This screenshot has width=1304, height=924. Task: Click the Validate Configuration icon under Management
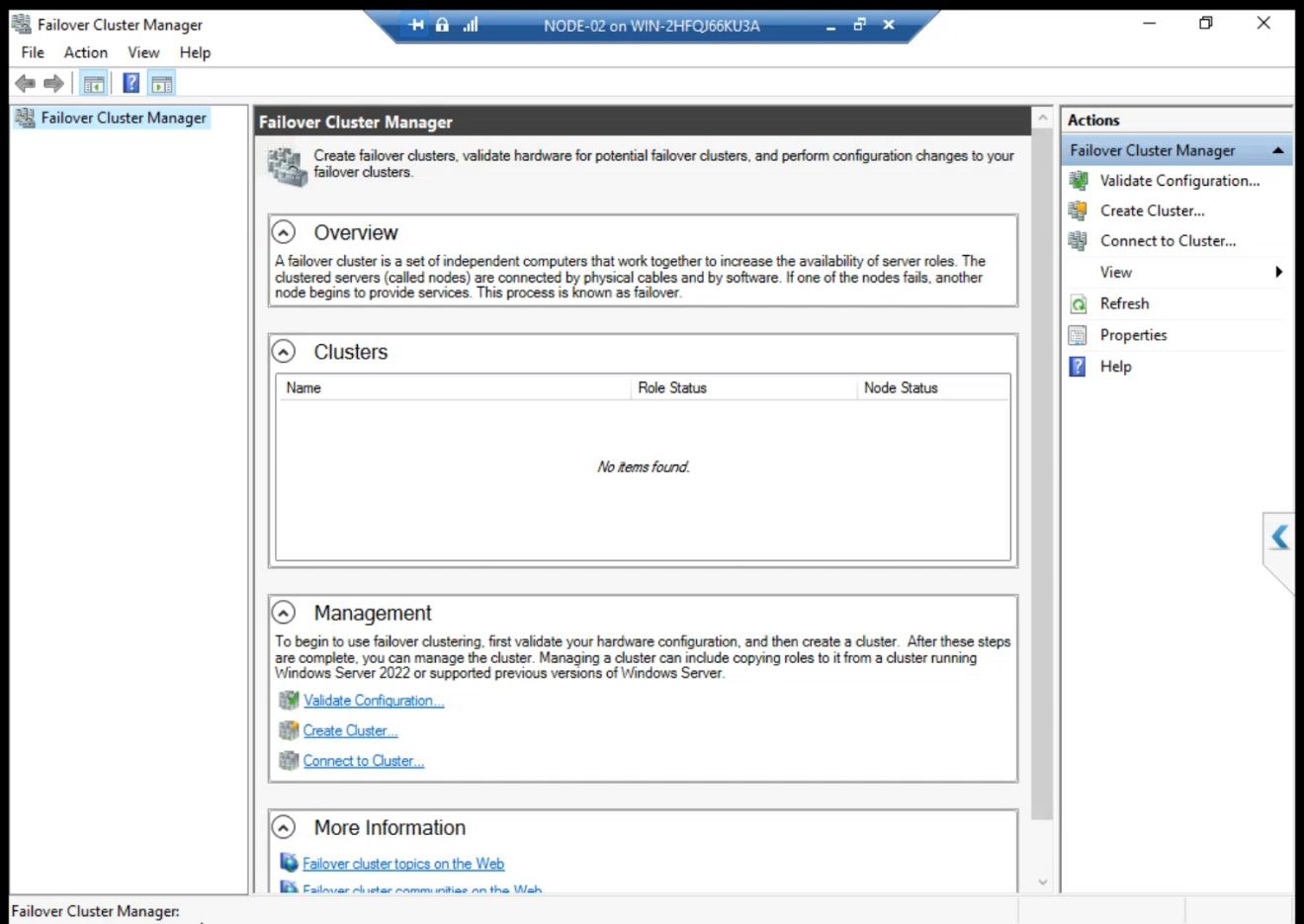coord(289,701)
